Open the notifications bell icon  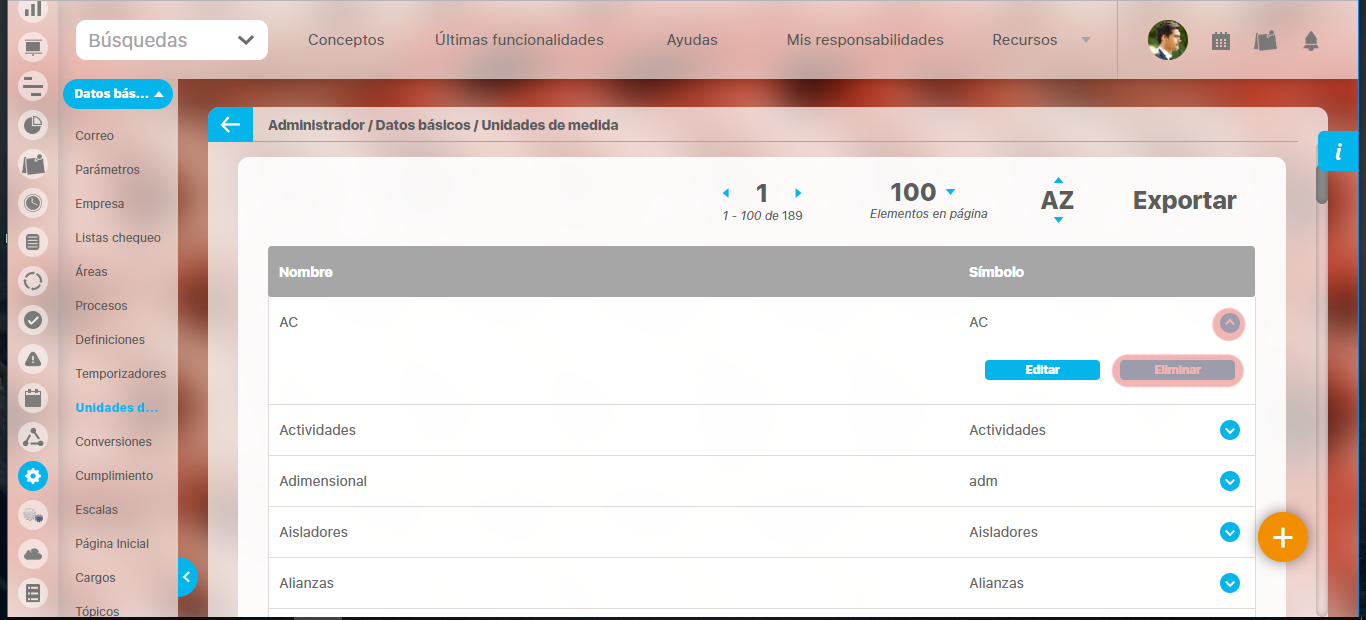[x=1310, y=41]
